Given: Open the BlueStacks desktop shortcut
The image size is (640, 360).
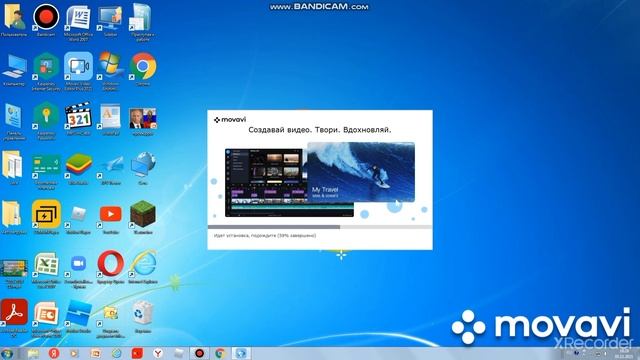Looking at the screenshot, I should point(78,165).
